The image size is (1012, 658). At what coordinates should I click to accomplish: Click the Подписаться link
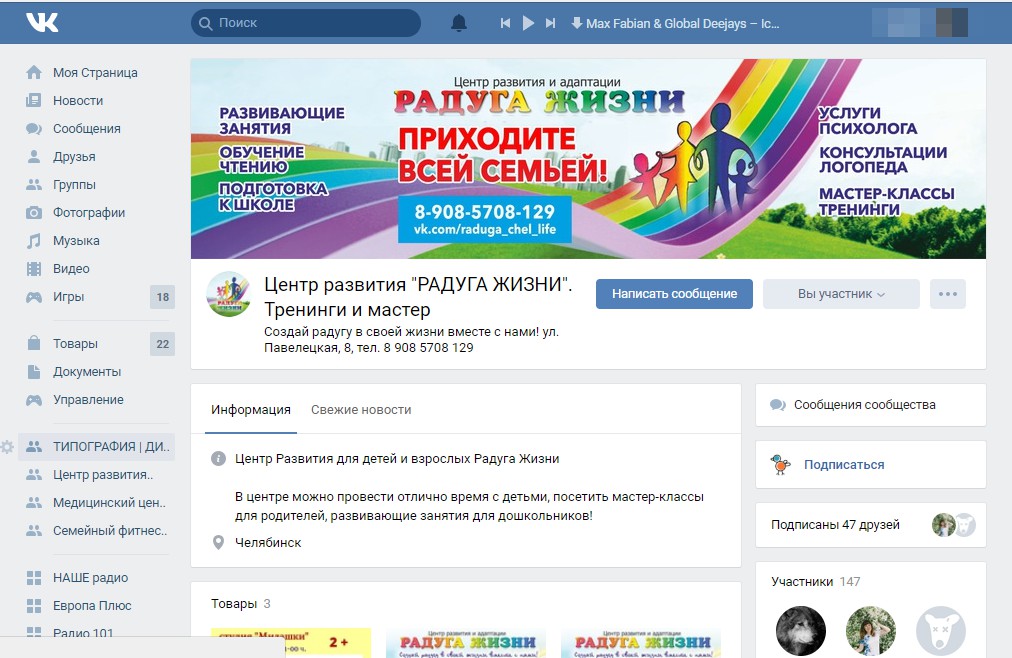[x=844, y=464]
